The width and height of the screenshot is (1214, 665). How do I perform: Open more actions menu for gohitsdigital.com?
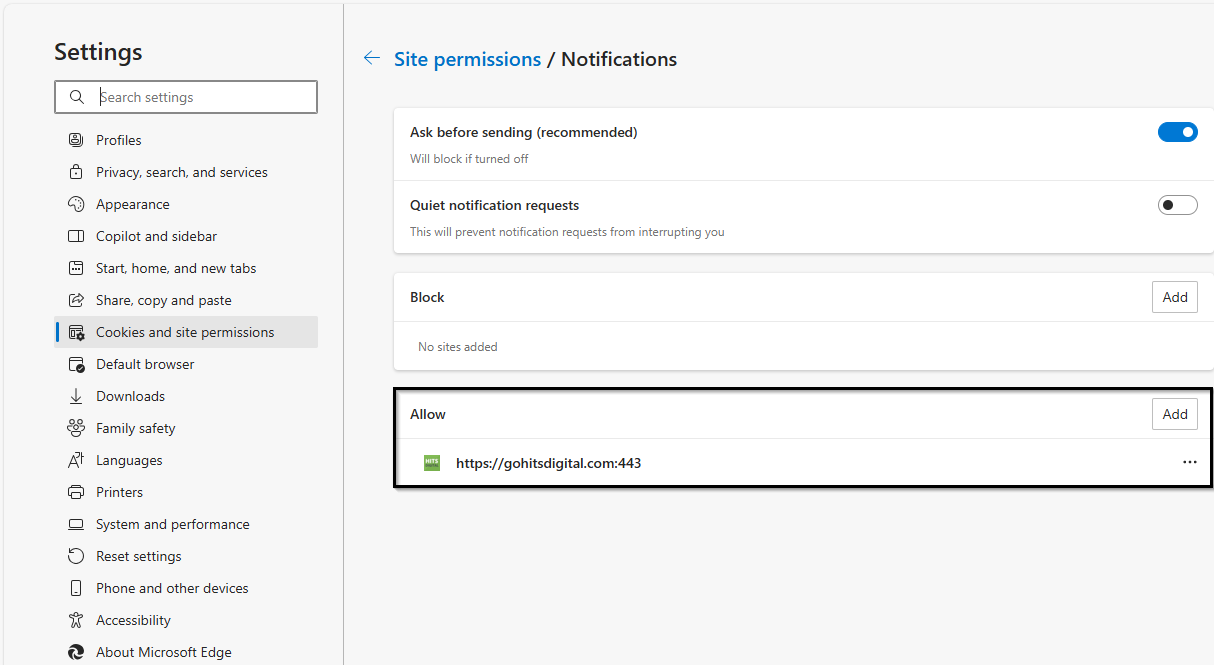[x=1189, y=463]
